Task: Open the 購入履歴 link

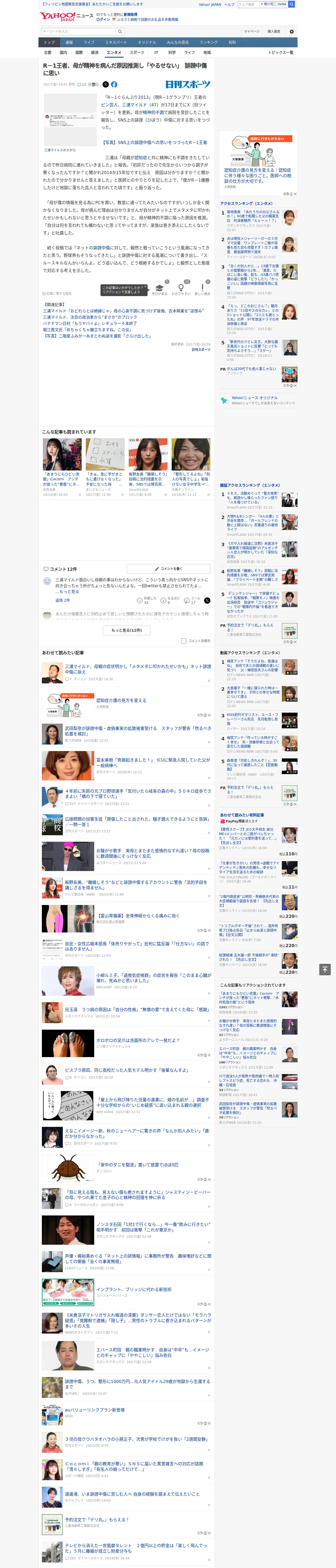Action: pos(274,31)
